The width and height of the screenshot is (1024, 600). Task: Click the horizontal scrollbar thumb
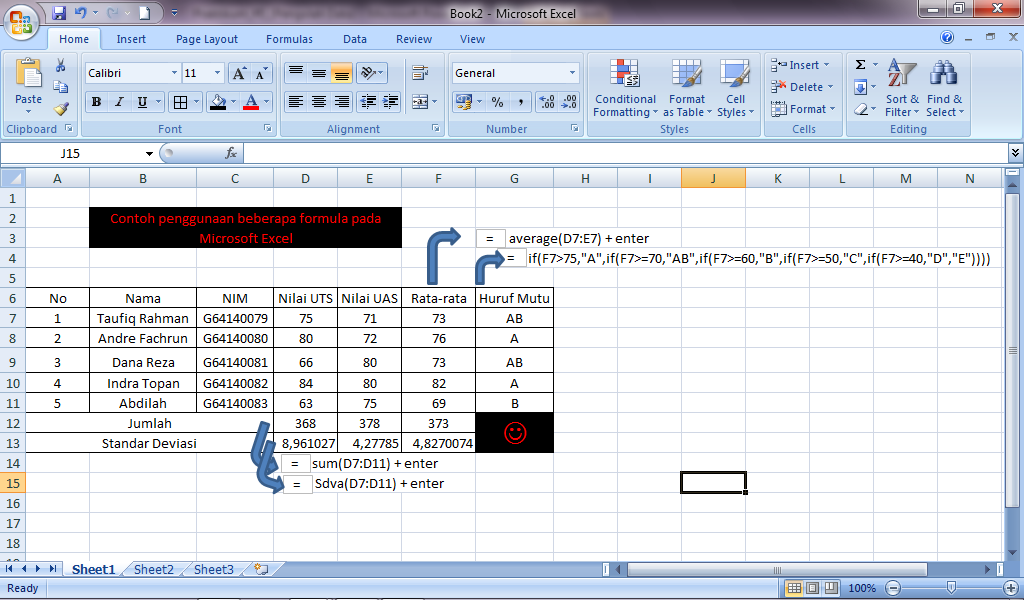pos(777,569)
